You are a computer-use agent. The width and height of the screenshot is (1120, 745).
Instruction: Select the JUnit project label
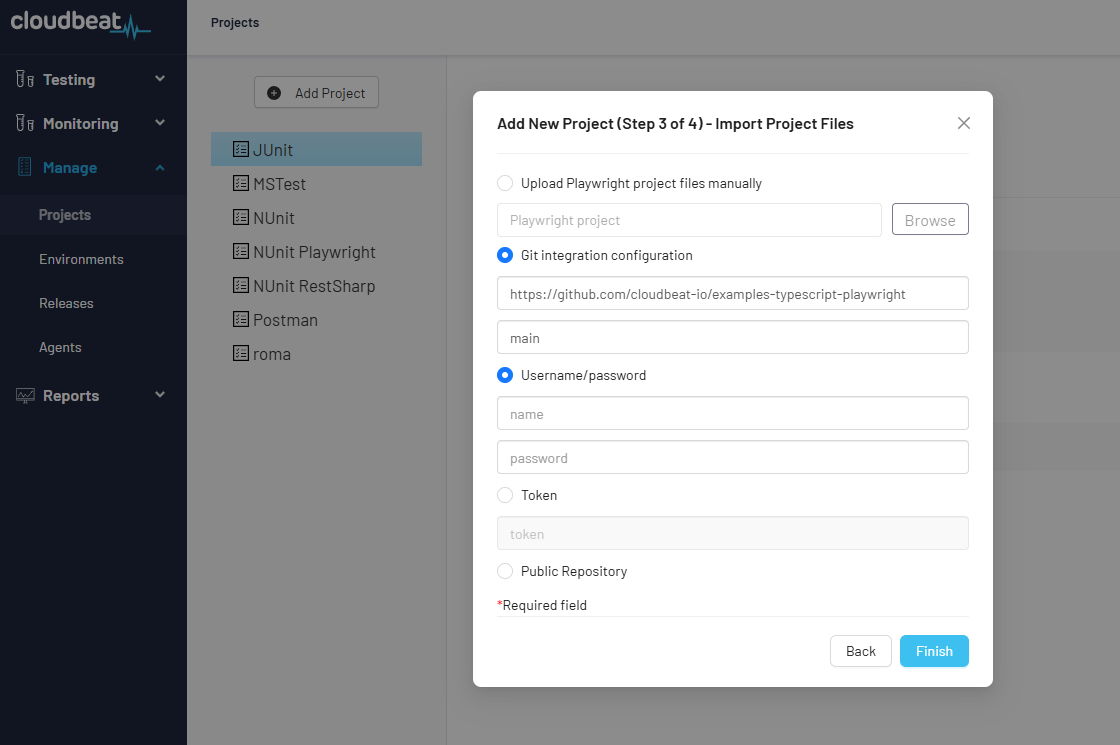[x=273, y=150]
